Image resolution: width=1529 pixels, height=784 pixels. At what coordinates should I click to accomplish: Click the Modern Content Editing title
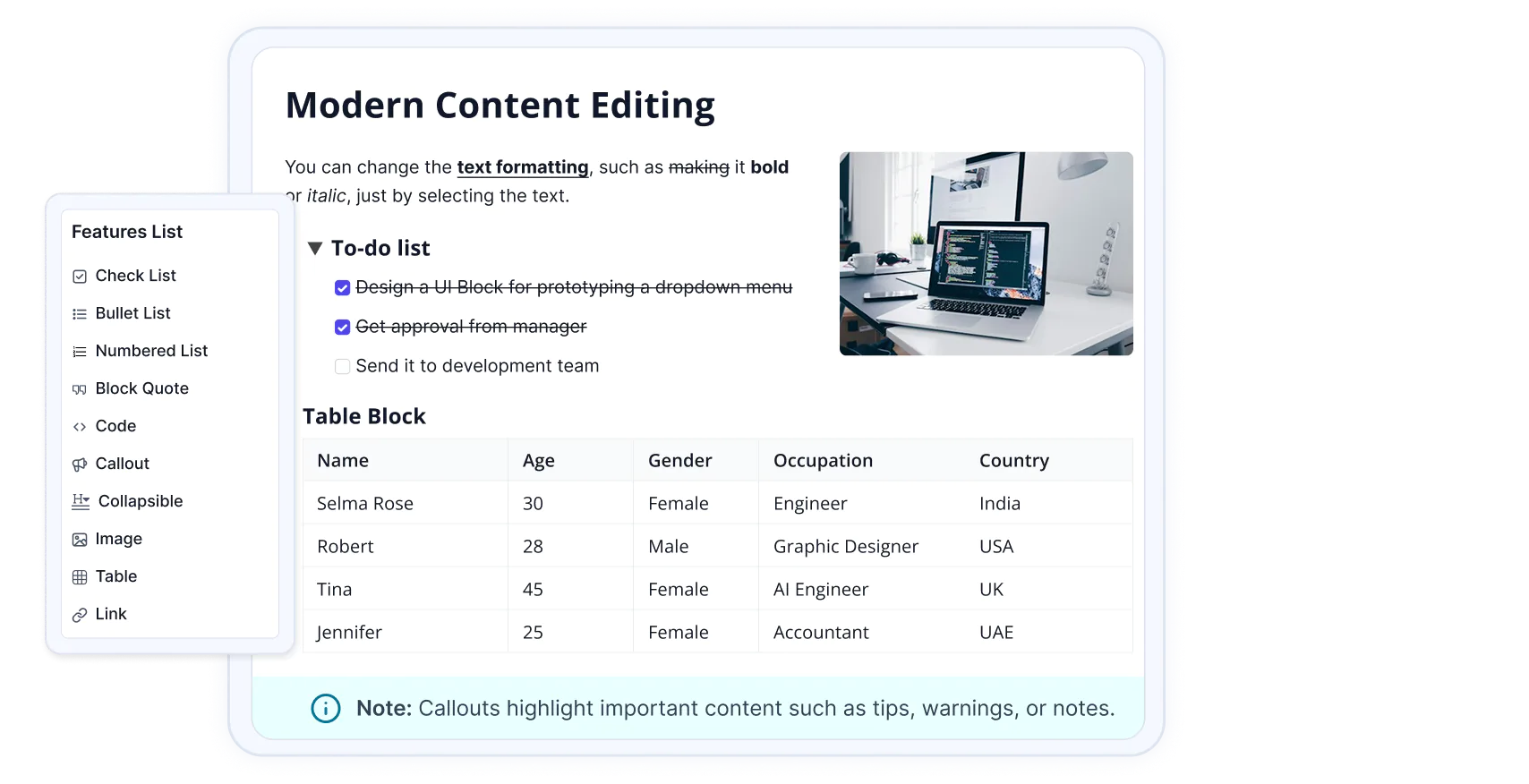click(500, 106)
